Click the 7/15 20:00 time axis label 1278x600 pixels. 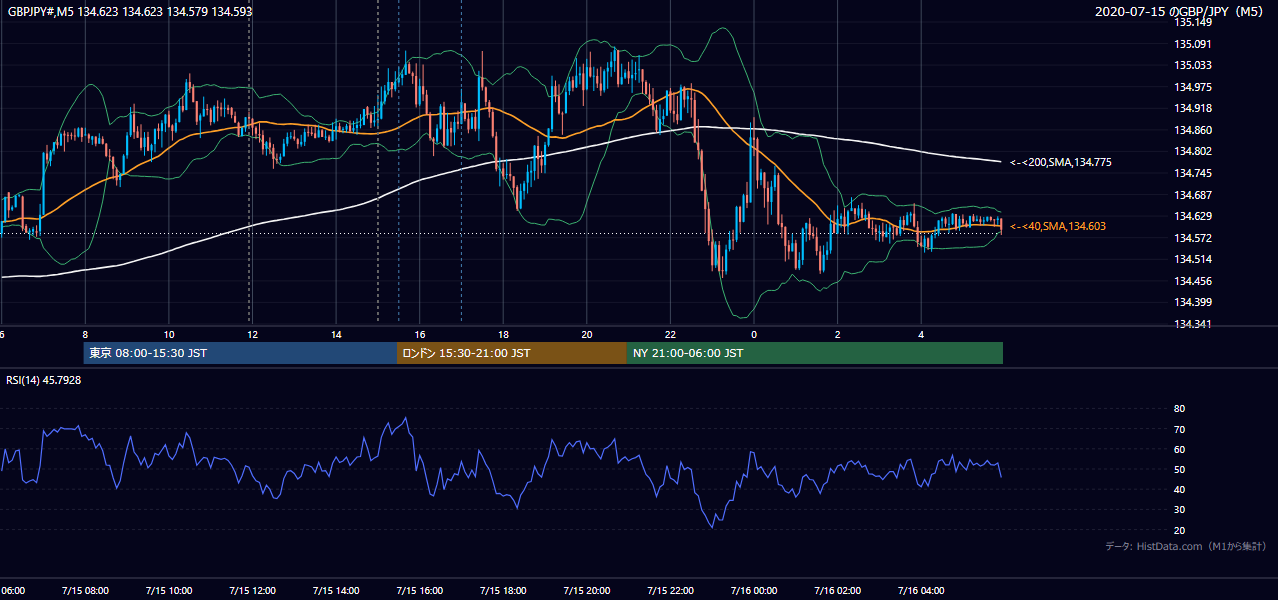point(587,590)
